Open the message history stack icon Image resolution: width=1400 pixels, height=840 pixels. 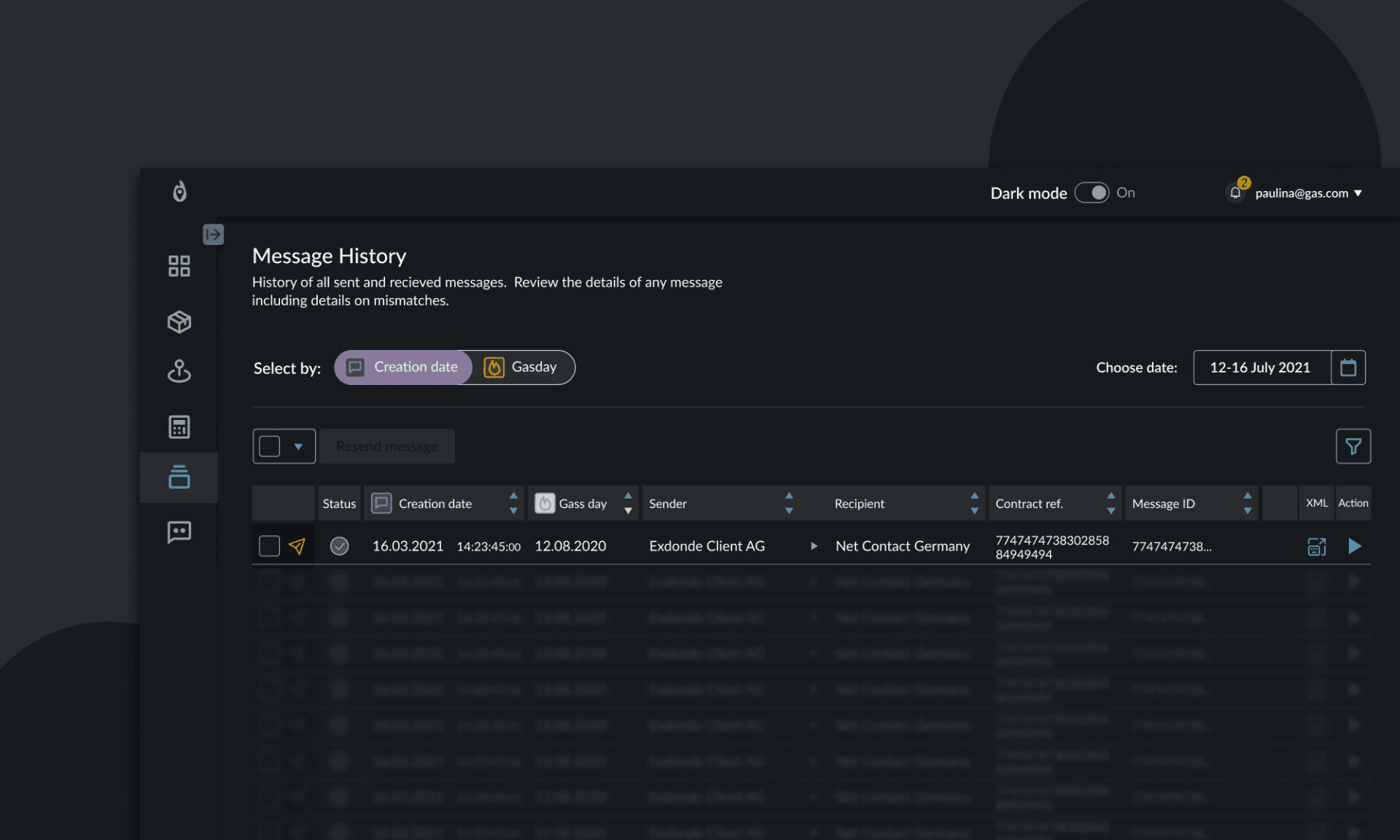click(x=179, y=477)
